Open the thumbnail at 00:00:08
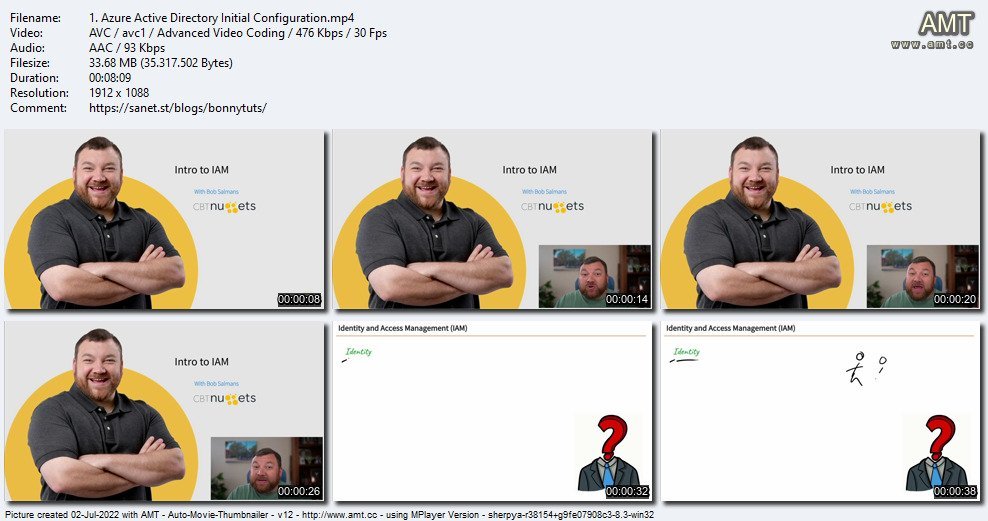Viewport: 988px width, 521px height. (x=164, y=219)
